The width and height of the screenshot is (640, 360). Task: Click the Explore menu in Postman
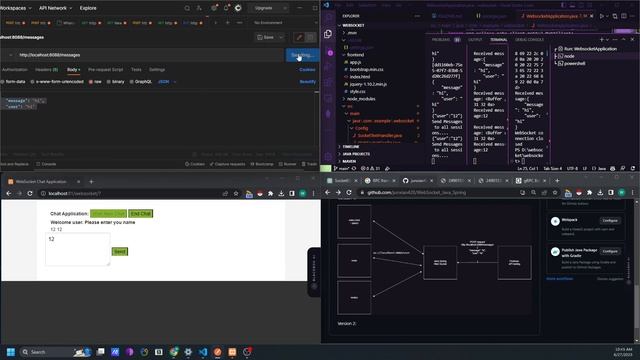[88, 8]
